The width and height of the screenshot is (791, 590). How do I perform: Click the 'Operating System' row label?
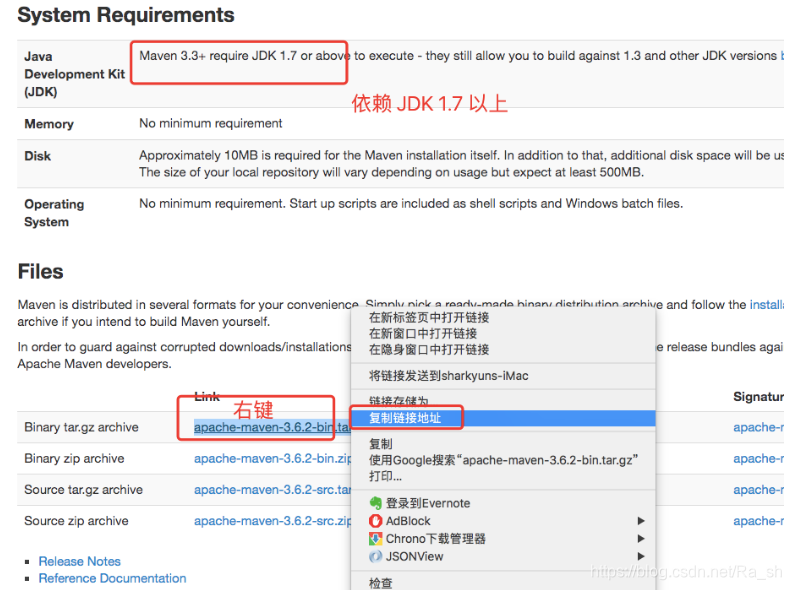54,213
